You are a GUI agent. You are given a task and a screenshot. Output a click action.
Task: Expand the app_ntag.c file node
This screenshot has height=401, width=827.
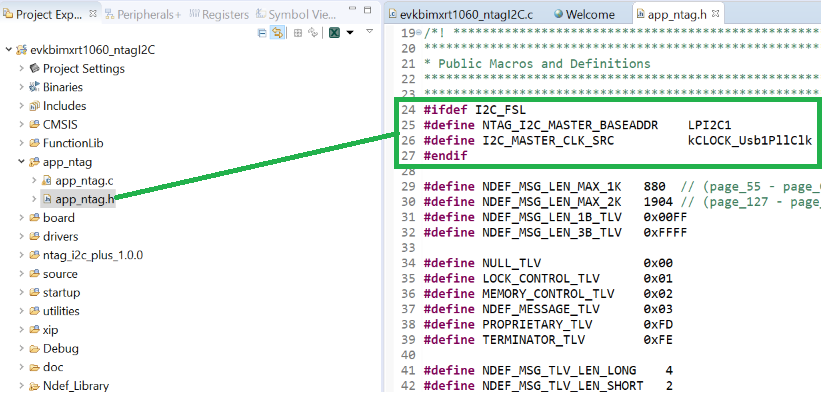click(x=34, y=180)
